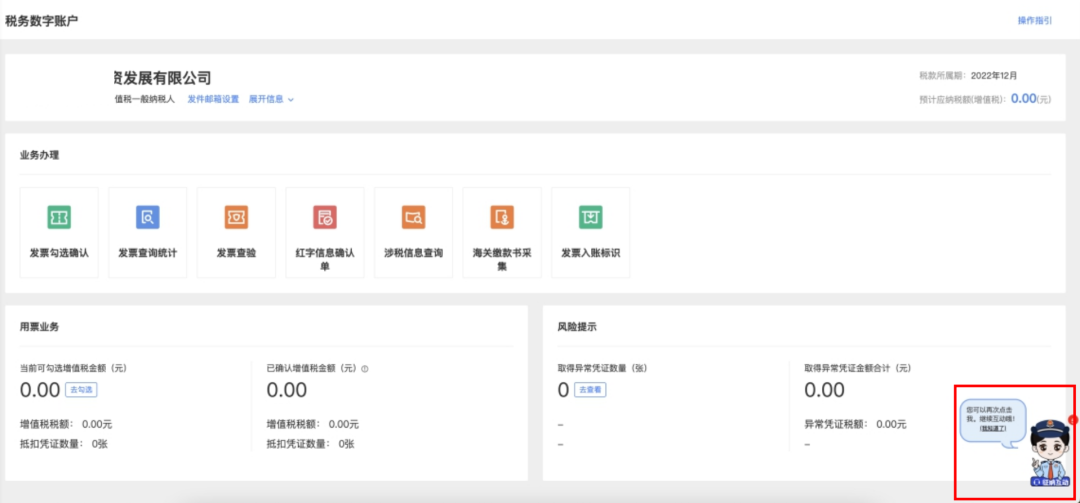Screen dimensions: 1080x503
Task: Click the 风险提示 panel heading
Action: 577,327
